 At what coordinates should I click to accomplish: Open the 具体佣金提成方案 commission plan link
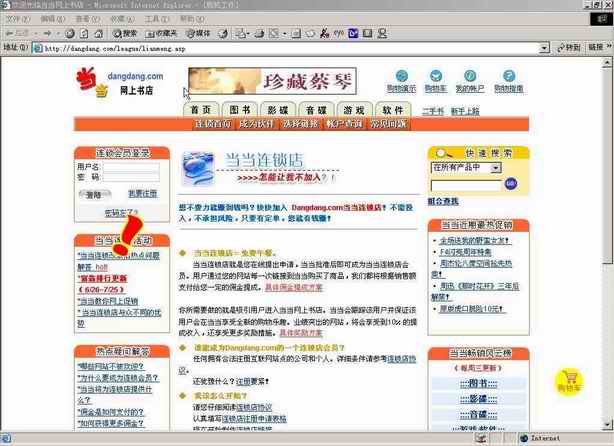coord(294,287)
